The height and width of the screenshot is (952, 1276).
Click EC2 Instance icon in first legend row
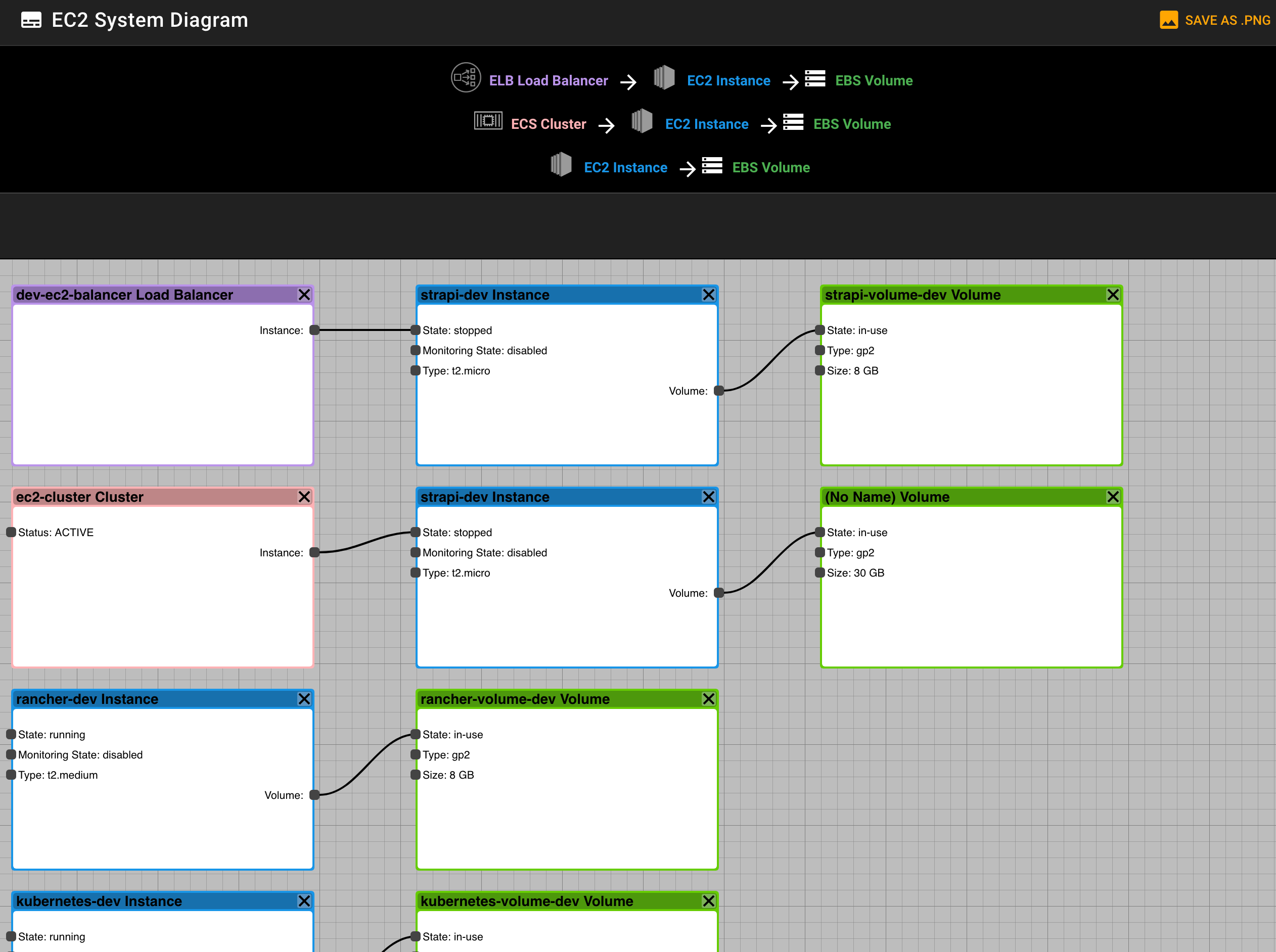click(x=664, y=77)
